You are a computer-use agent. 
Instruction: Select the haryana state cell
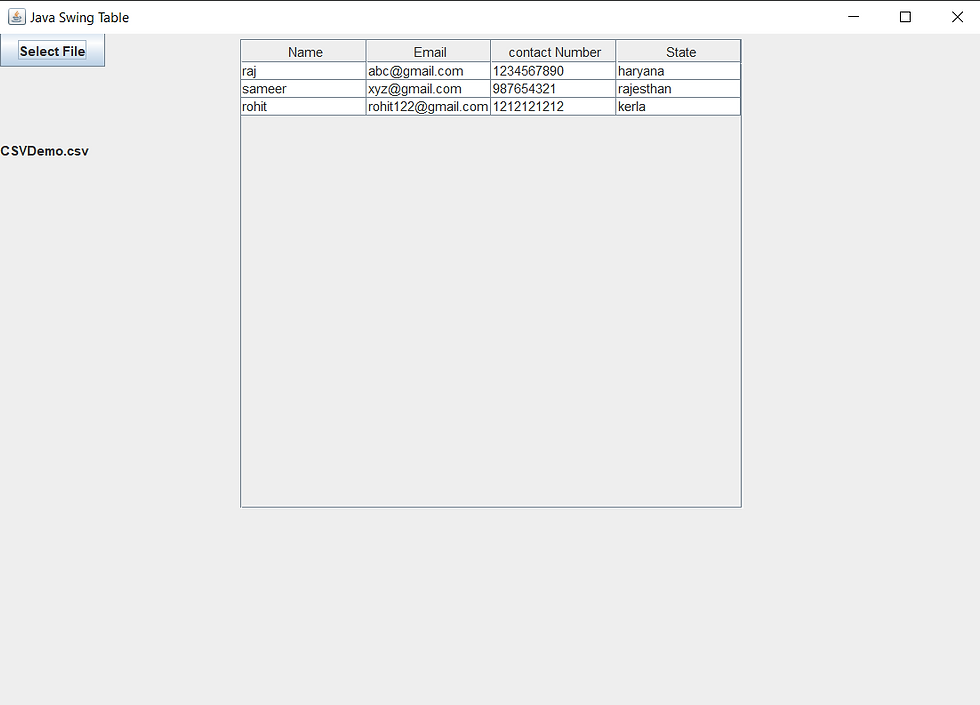(679, 71)
